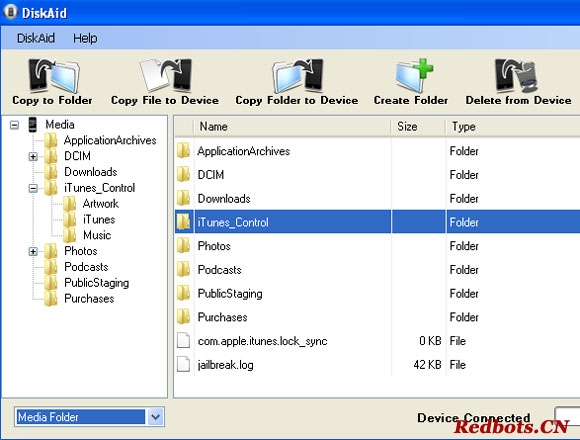Collapse the iTunes_Control tree folder
Screen dimensions: 580x440
tap(33, 188)
